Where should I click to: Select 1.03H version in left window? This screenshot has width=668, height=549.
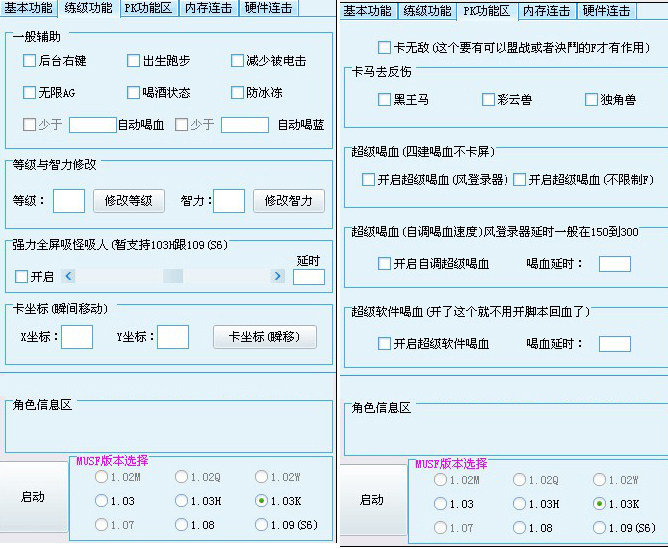(x=181, y=500)
